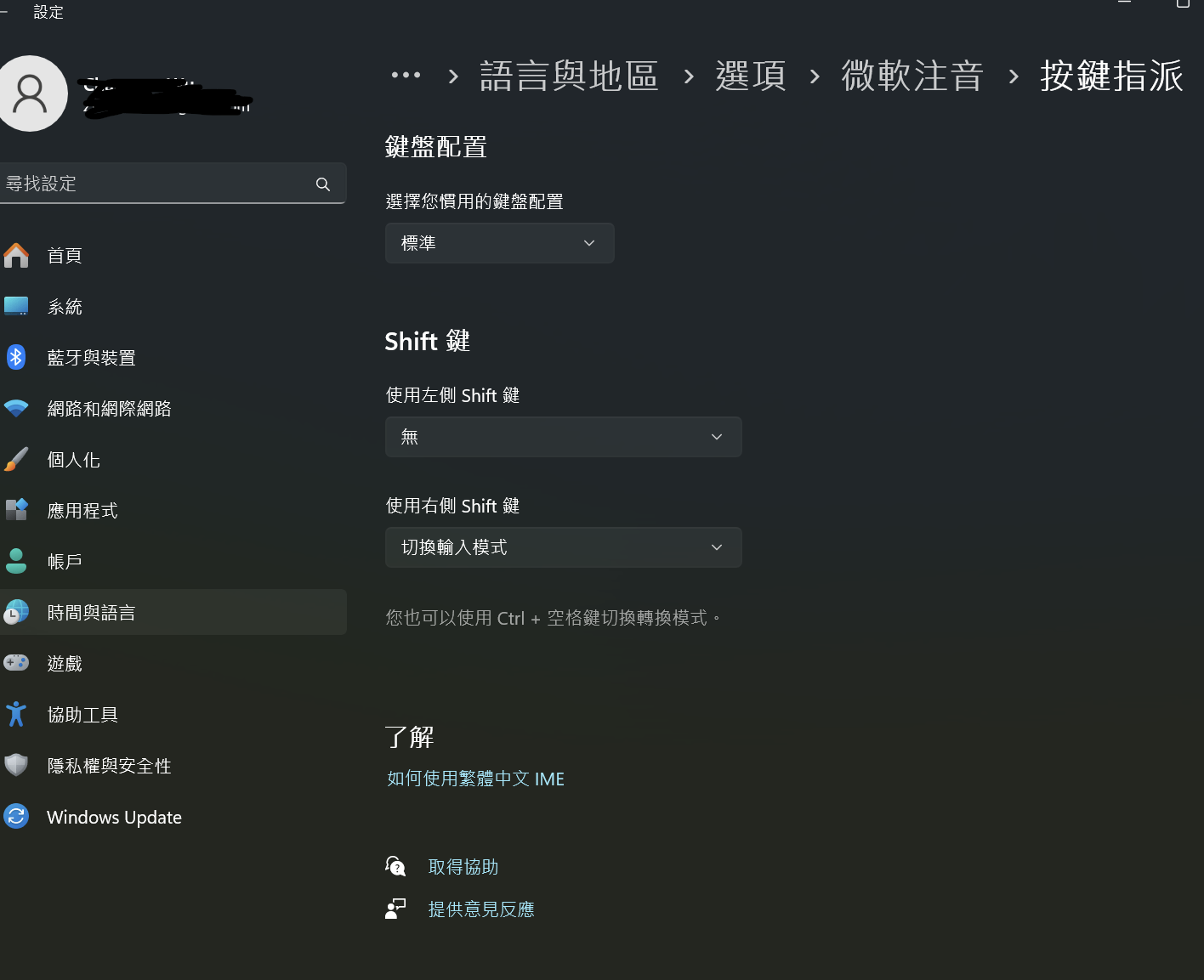This screenshot has width=1204, height=980.
Task: Click the Home (首頁) house icon
Action: coord(16,255)
